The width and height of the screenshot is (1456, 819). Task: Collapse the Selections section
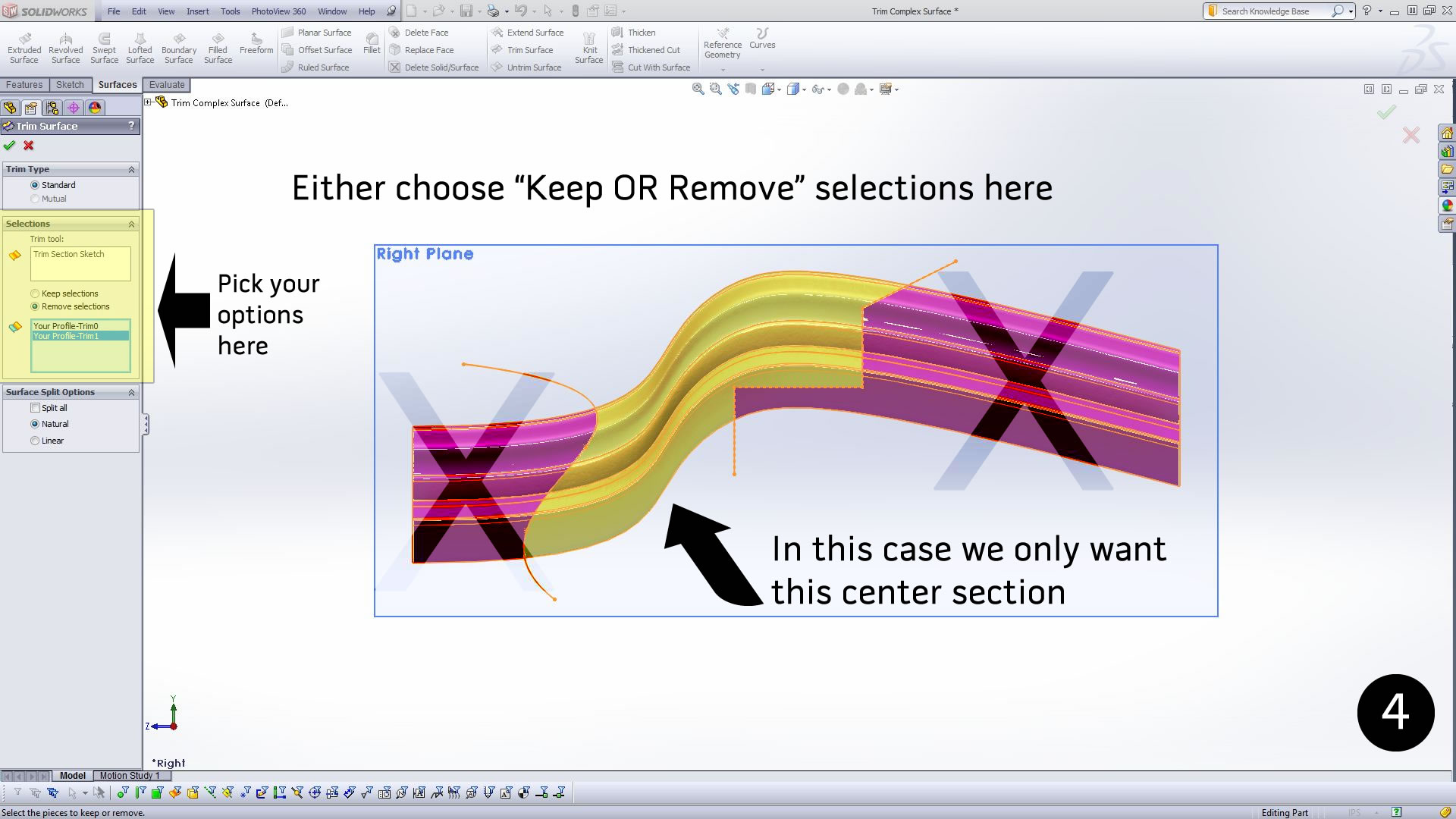point(131,224)
